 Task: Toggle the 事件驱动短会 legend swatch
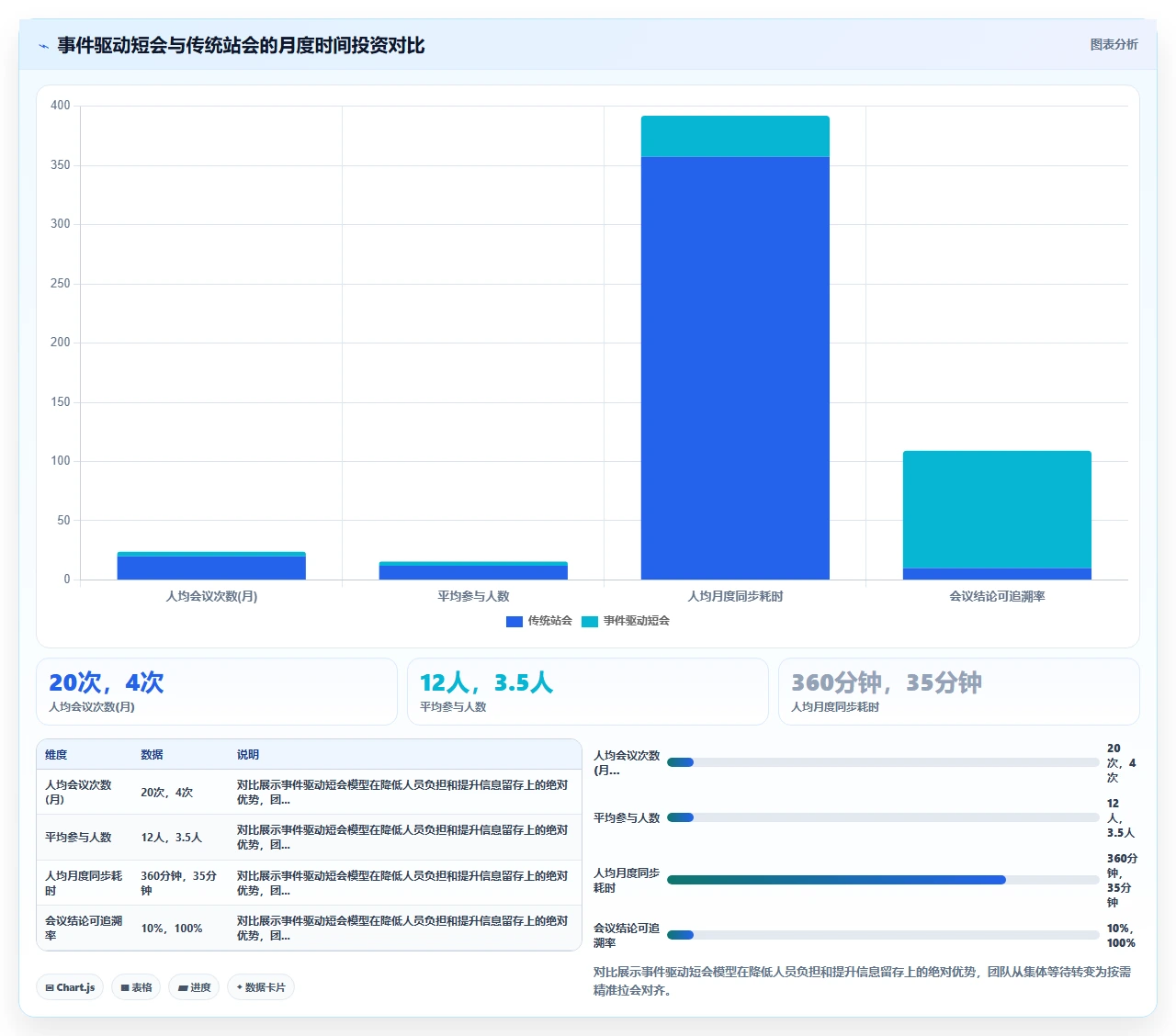(590, 622)
